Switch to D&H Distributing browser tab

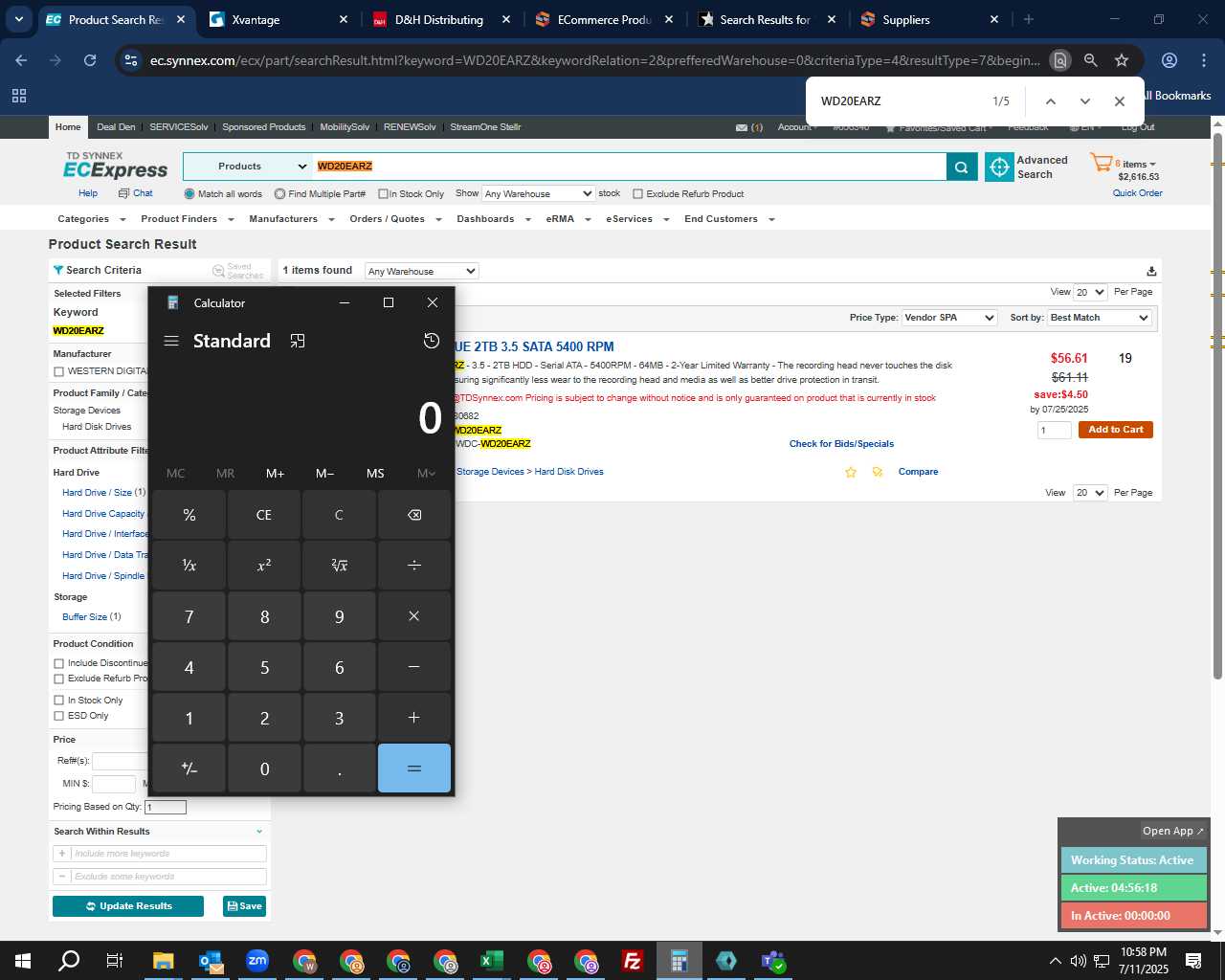(441, 19)
